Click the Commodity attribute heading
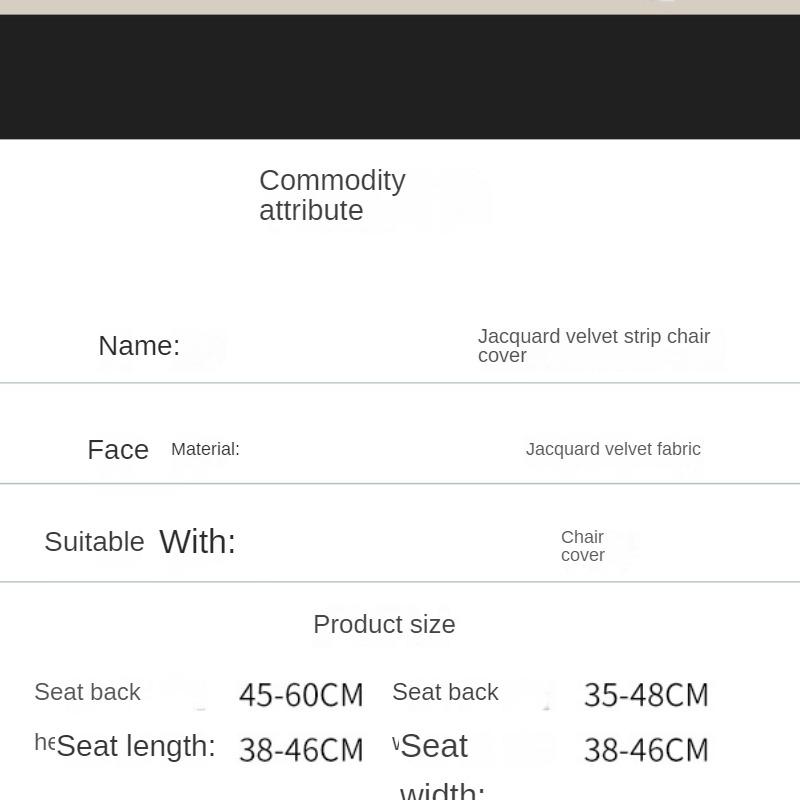This screenshot has height=800, width=800. pos(332,195)
